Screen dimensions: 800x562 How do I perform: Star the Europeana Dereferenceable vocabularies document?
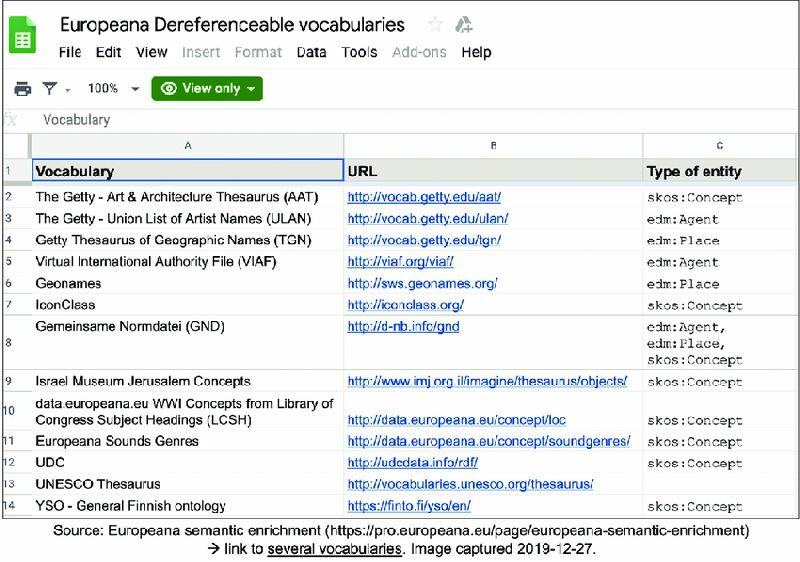pyautogui.click(x=435, y=24)
